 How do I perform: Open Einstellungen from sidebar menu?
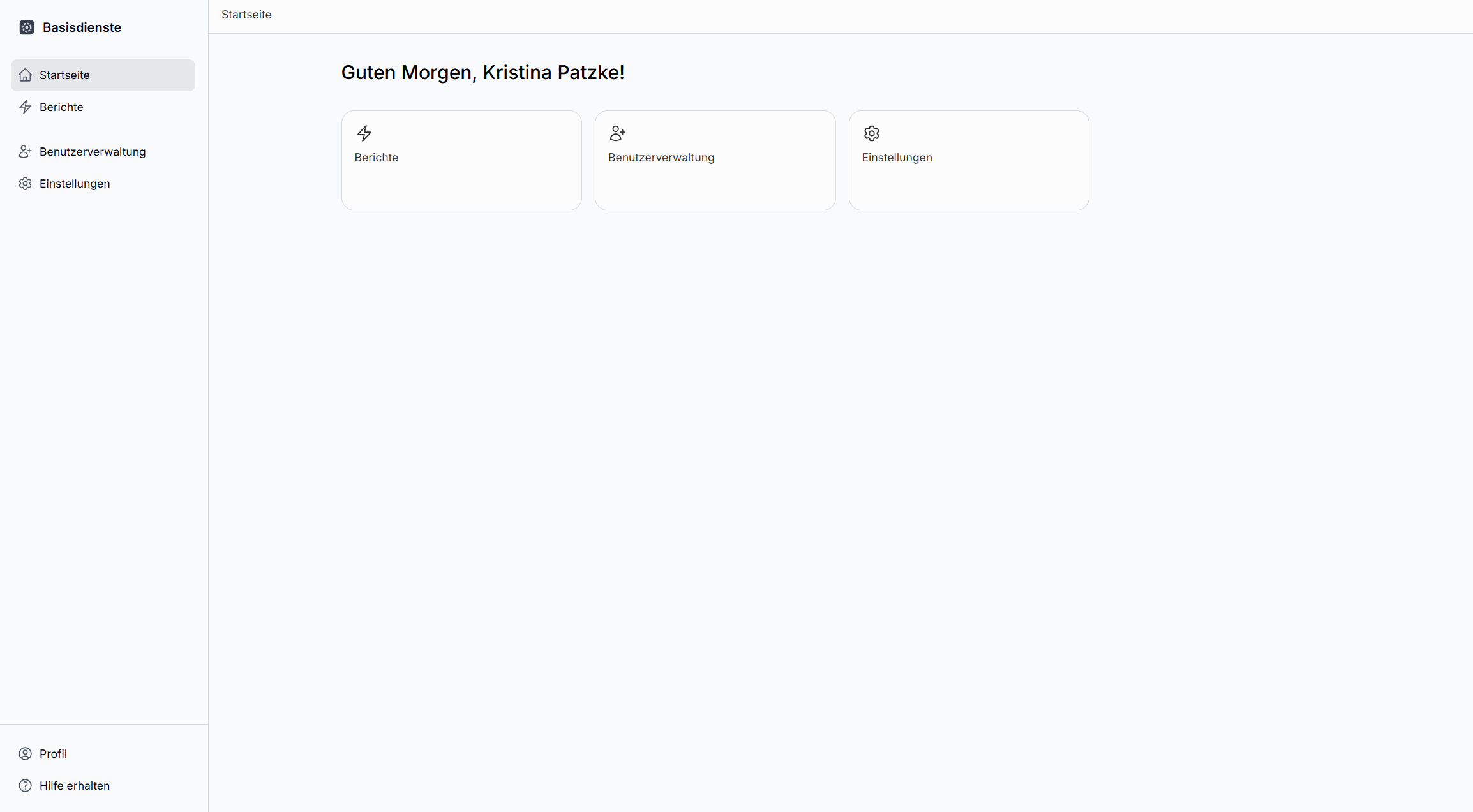click(75, 184)
